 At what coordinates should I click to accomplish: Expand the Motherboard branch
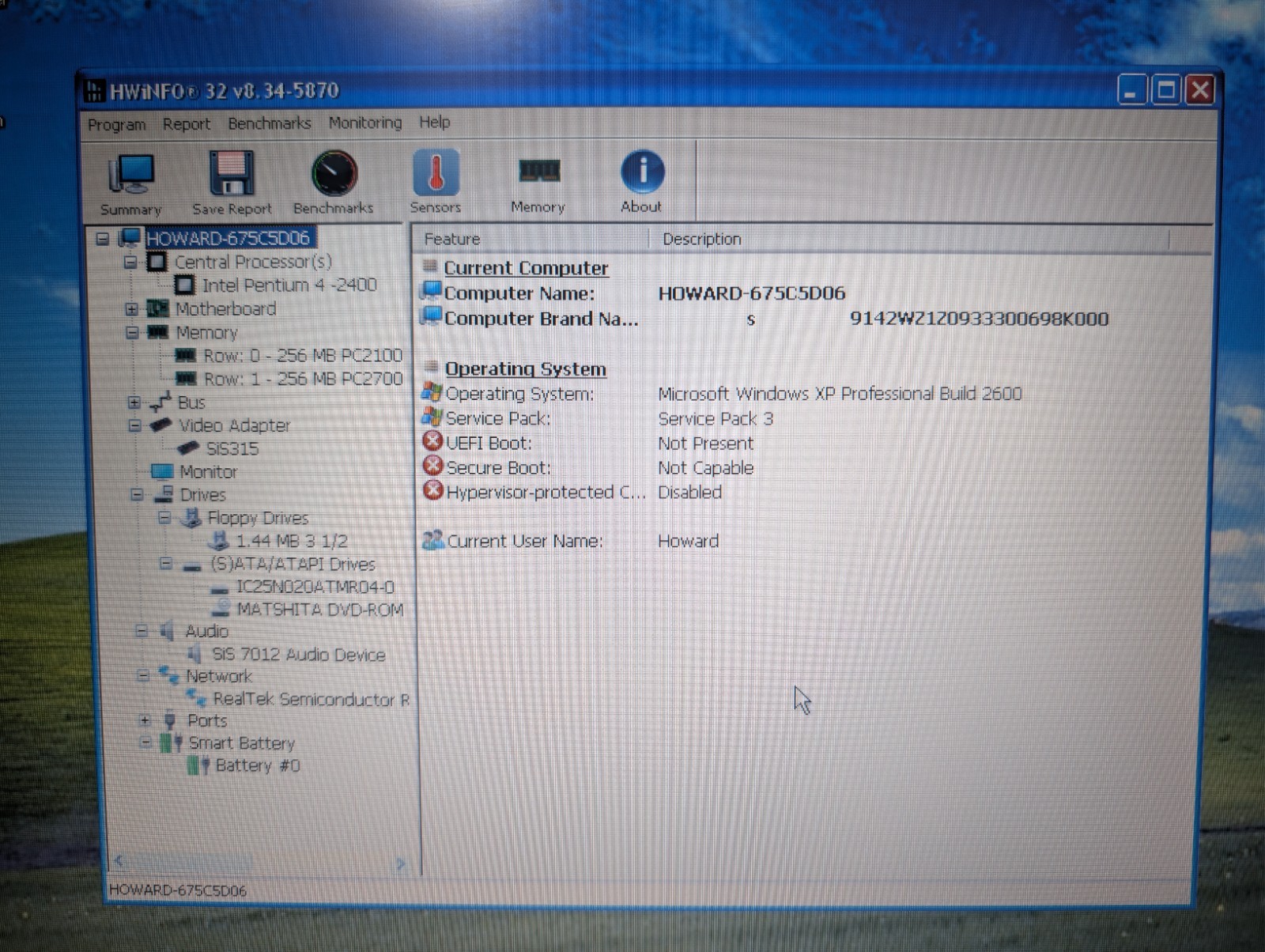[132, 308]
